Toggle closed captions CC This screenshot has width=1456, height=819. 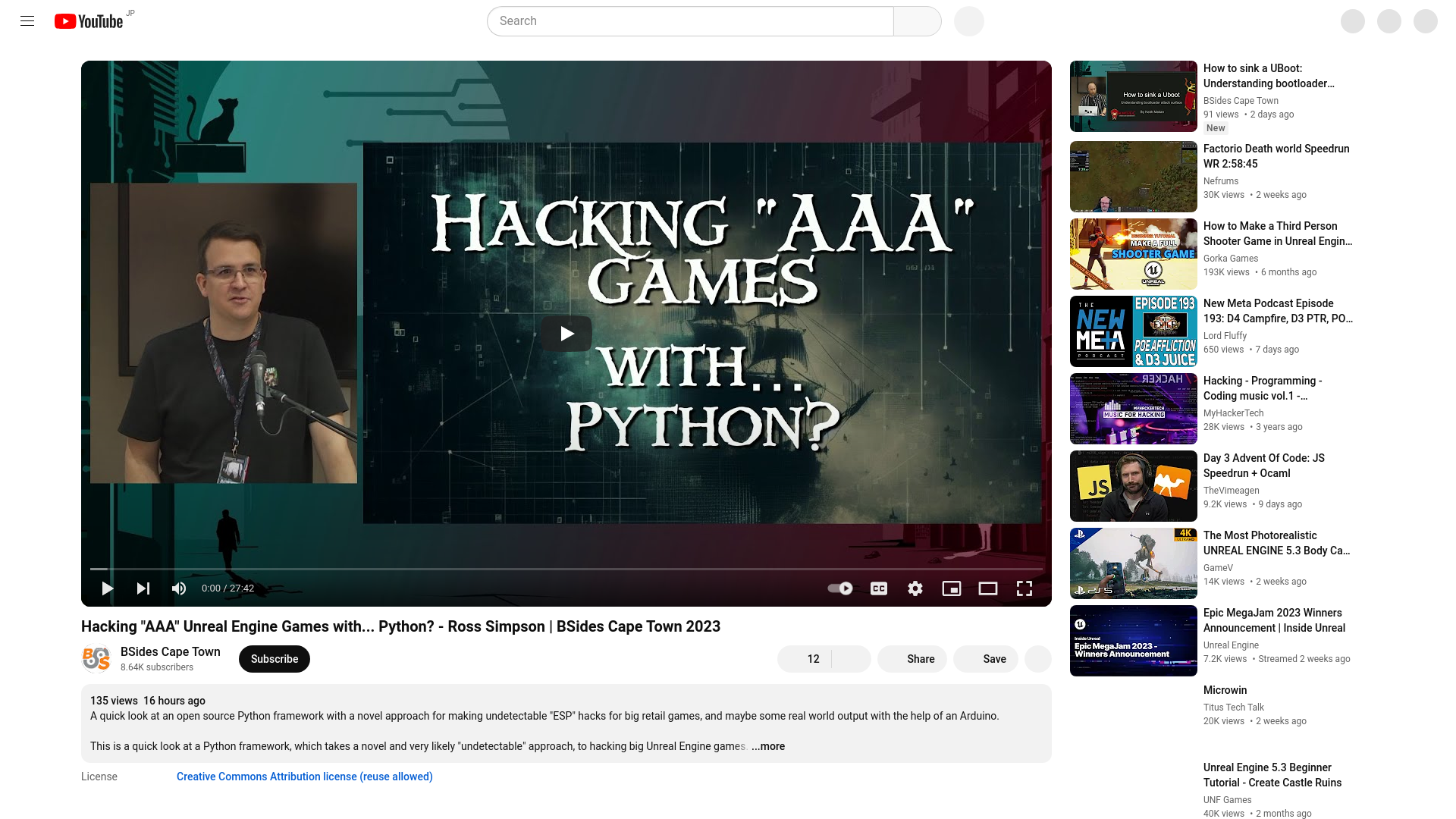(x=879, y=588)
